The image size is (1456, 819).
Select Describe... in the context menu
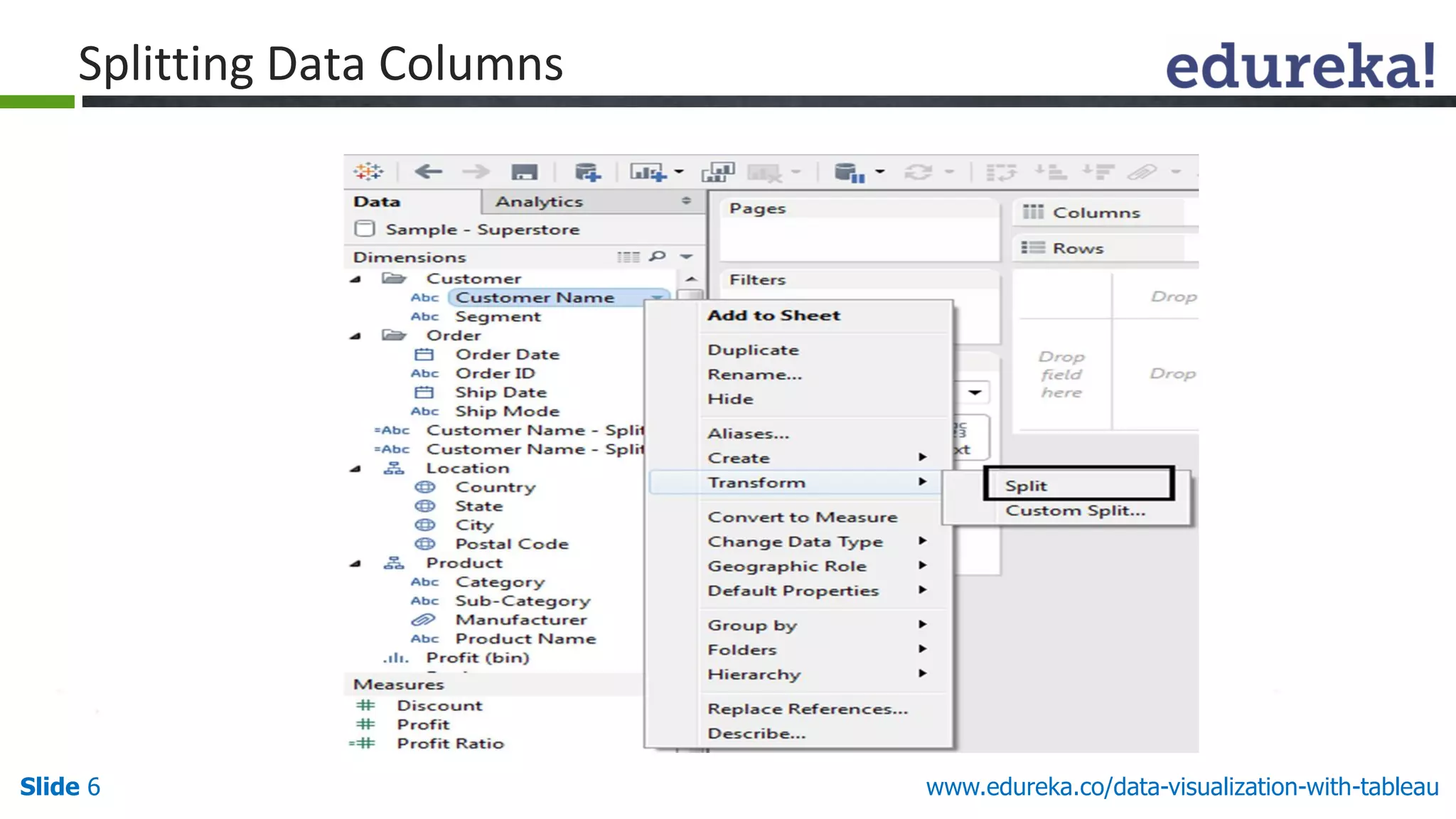pos(756,733)
